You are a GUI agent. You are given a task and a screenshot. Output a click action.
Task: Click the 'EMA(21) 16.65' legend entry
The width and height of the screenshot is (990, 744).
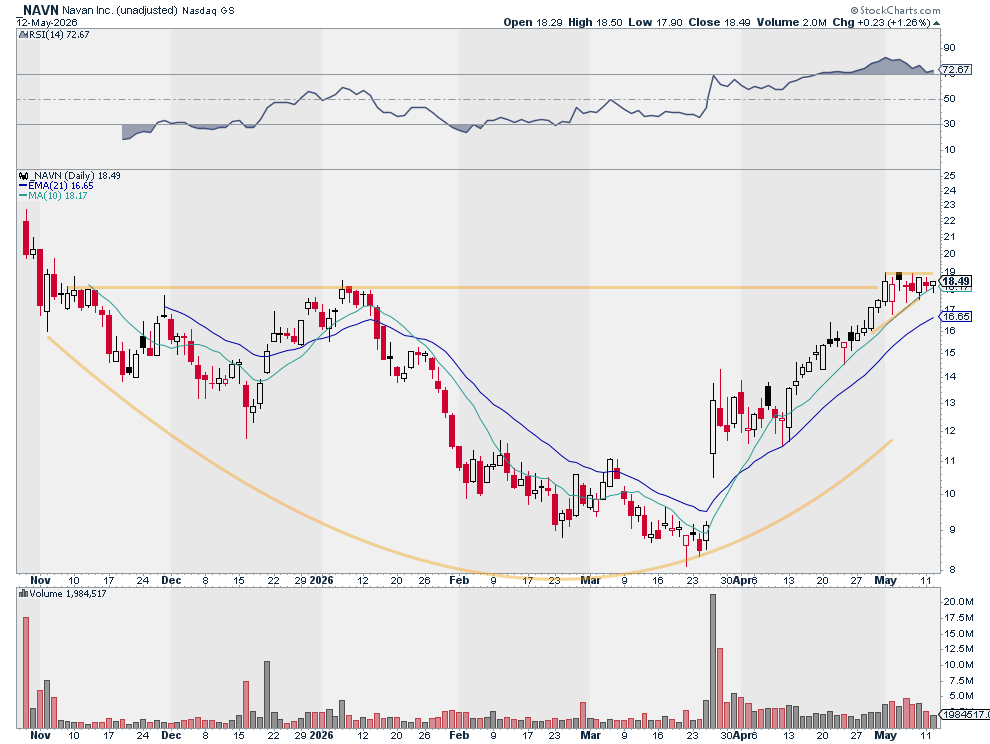click(x=56, y=186)
